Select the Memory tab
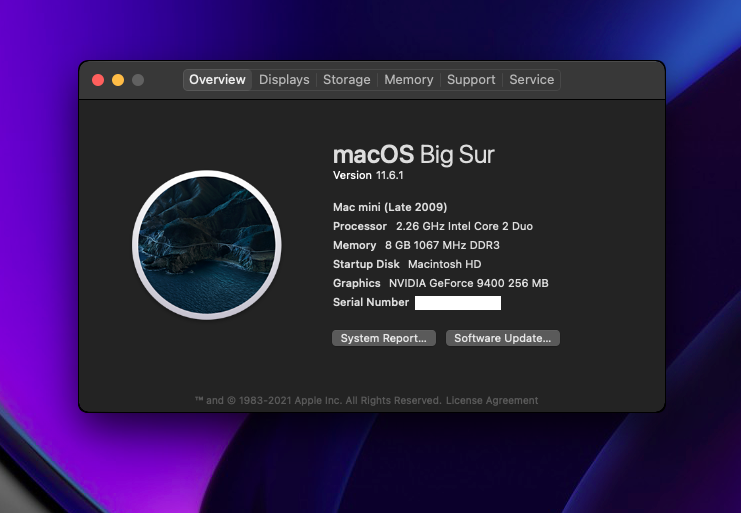Image resolution: width=741 pixels, height=513 pixels. click(x=409, y=80)
